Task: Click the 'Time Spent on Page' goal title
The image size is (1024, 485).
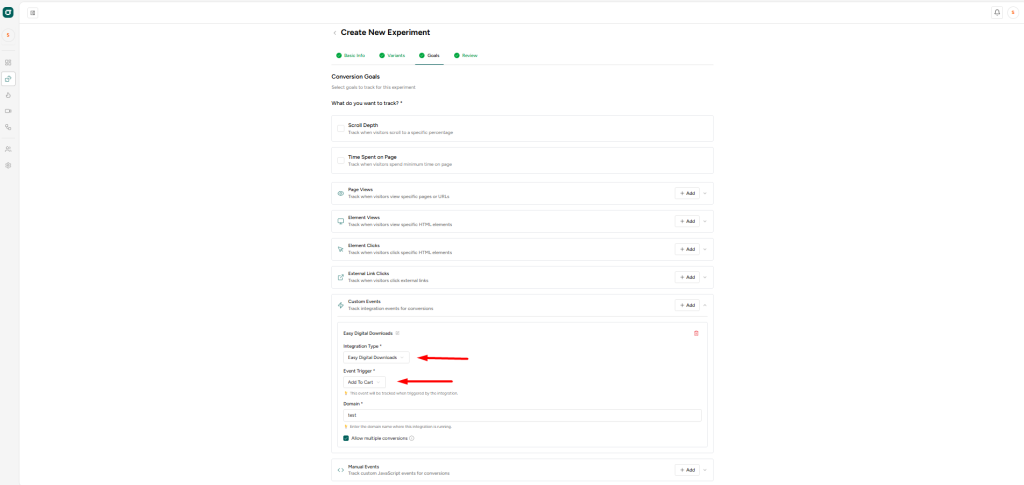Action: click(x=372, y=157)
